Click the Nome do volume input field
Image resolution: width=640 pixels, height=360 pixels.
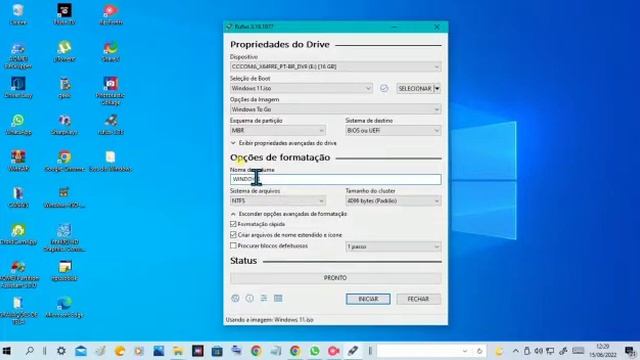tap(336, 179)
